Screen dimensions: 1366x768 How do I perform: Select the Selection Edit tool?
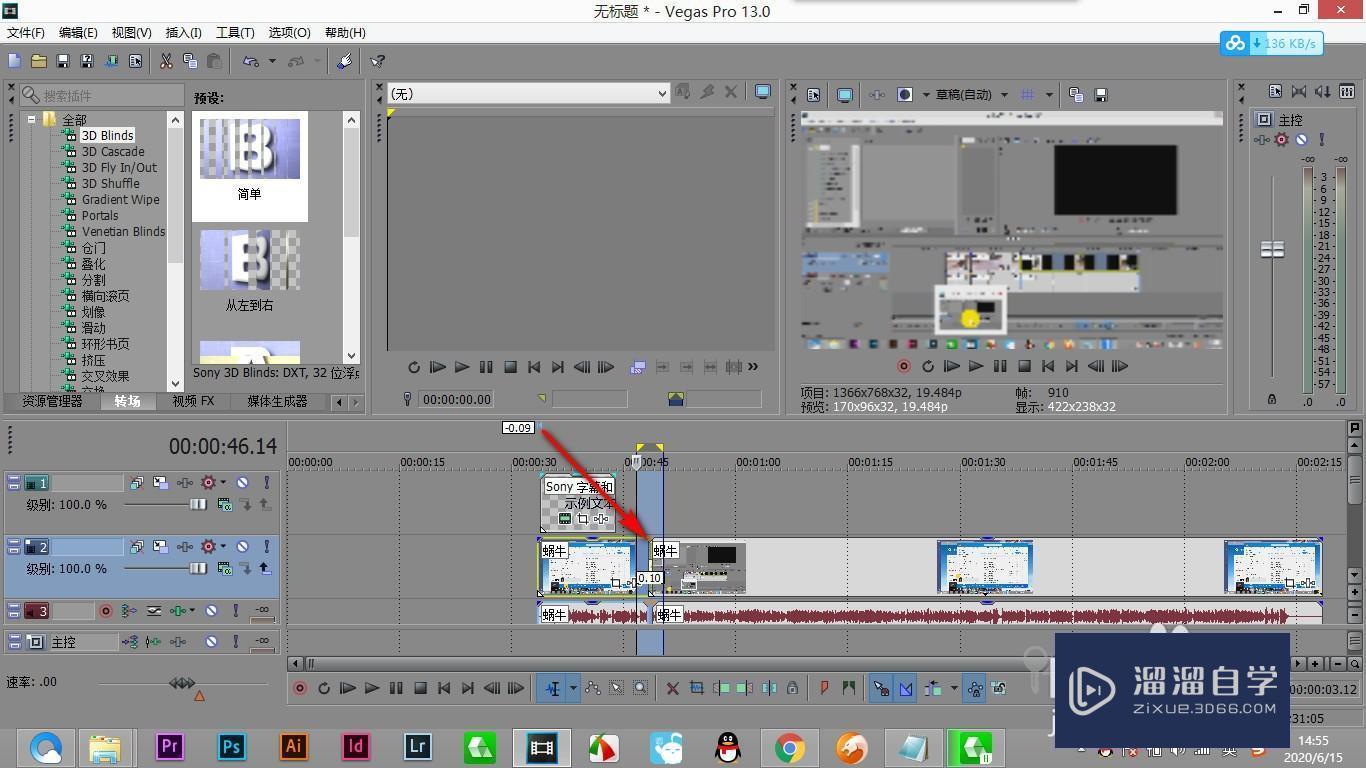click(616, 688)
